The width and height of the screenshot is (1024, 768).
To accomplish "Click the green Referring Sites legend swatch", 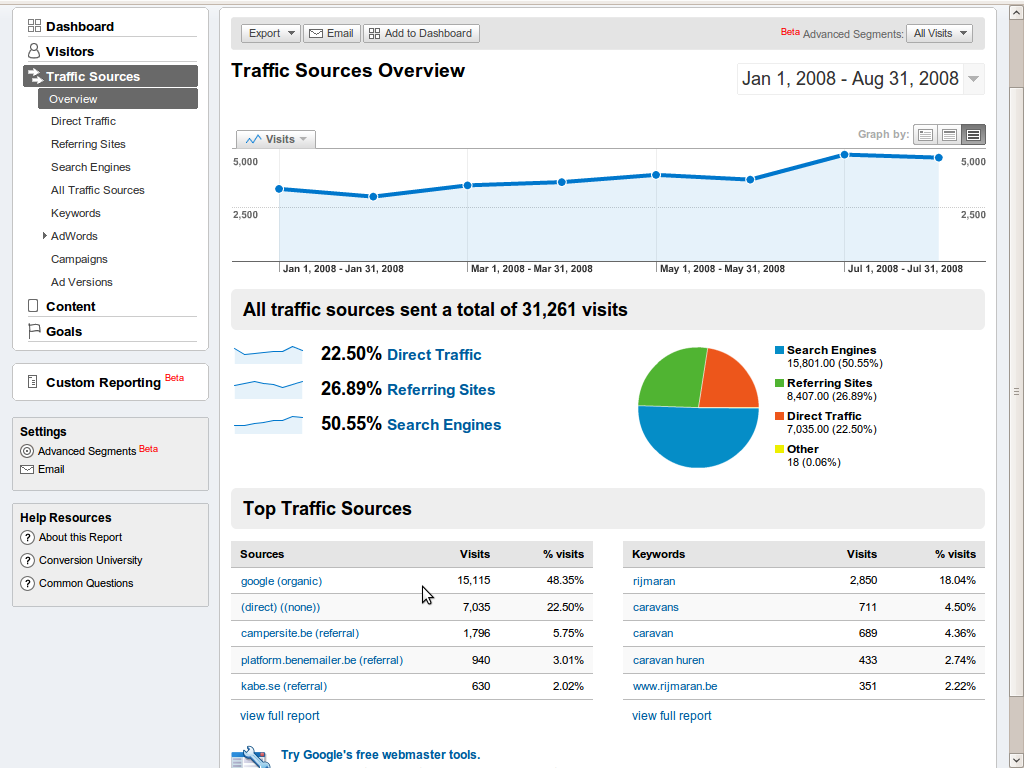I will pyautogui.click(x=779, y=383).
